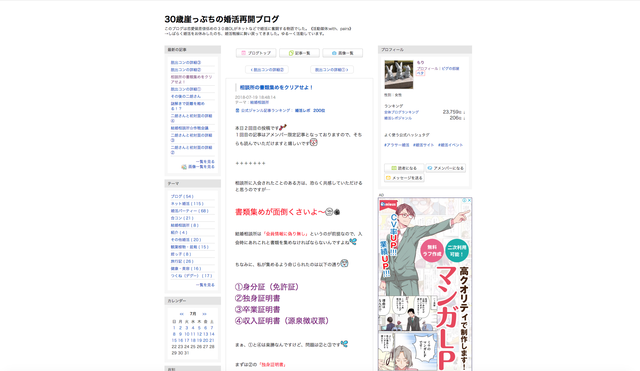Open recent post 街コンの詳細① in sidebar
This screenshot has height=371, width=640.
(186, 89)
